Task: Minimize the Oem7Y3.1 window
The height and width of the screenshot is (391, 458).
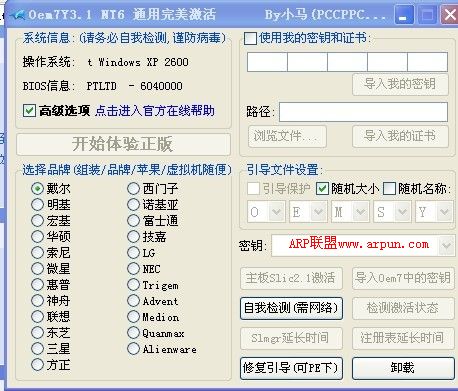Action: tap(404, 15)
